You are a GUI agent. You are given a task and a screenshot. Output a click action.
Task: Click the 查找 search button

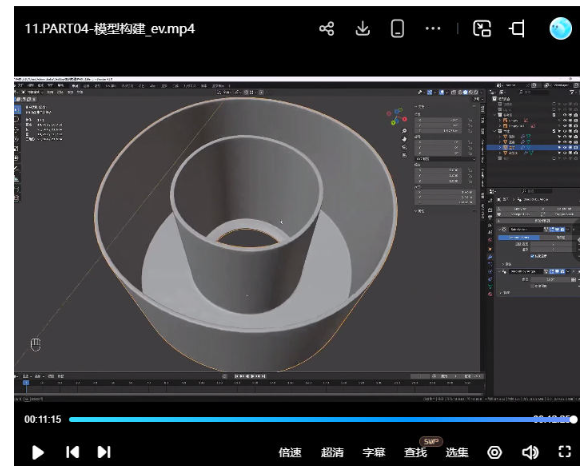point(415,452)
